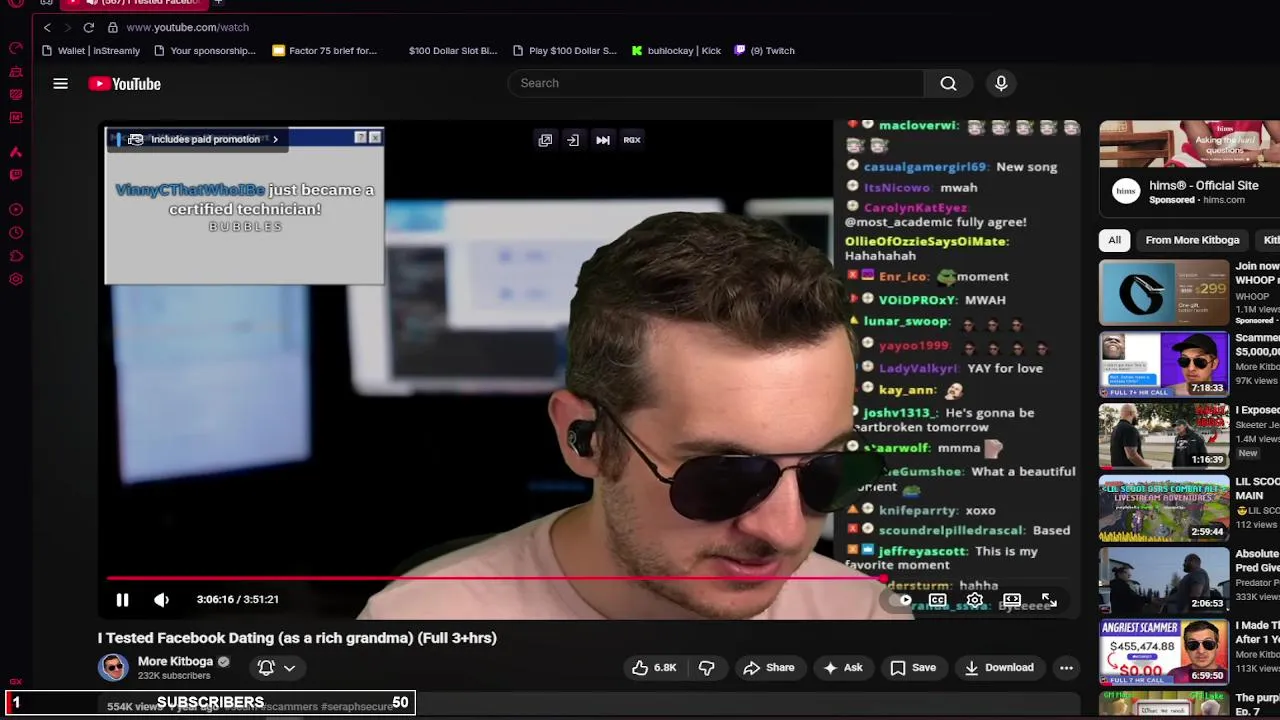Go back in the browser
This screenshot has width=1280, height=720.
pos(47,28)
